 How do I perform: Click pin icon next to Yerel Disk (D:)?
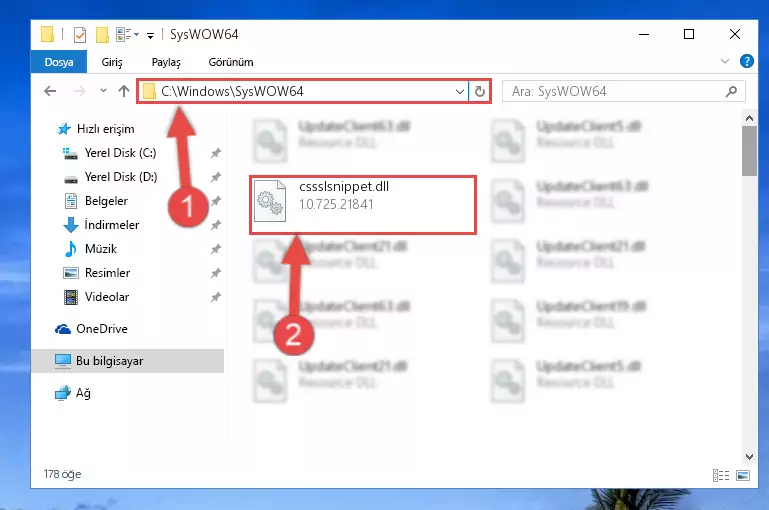[x=216, y=177]
